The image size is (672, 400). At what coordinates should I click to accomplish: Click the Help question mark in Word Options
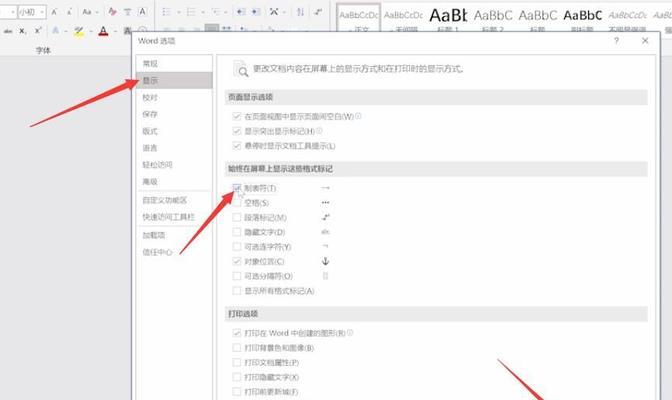(x=616, y=41)
